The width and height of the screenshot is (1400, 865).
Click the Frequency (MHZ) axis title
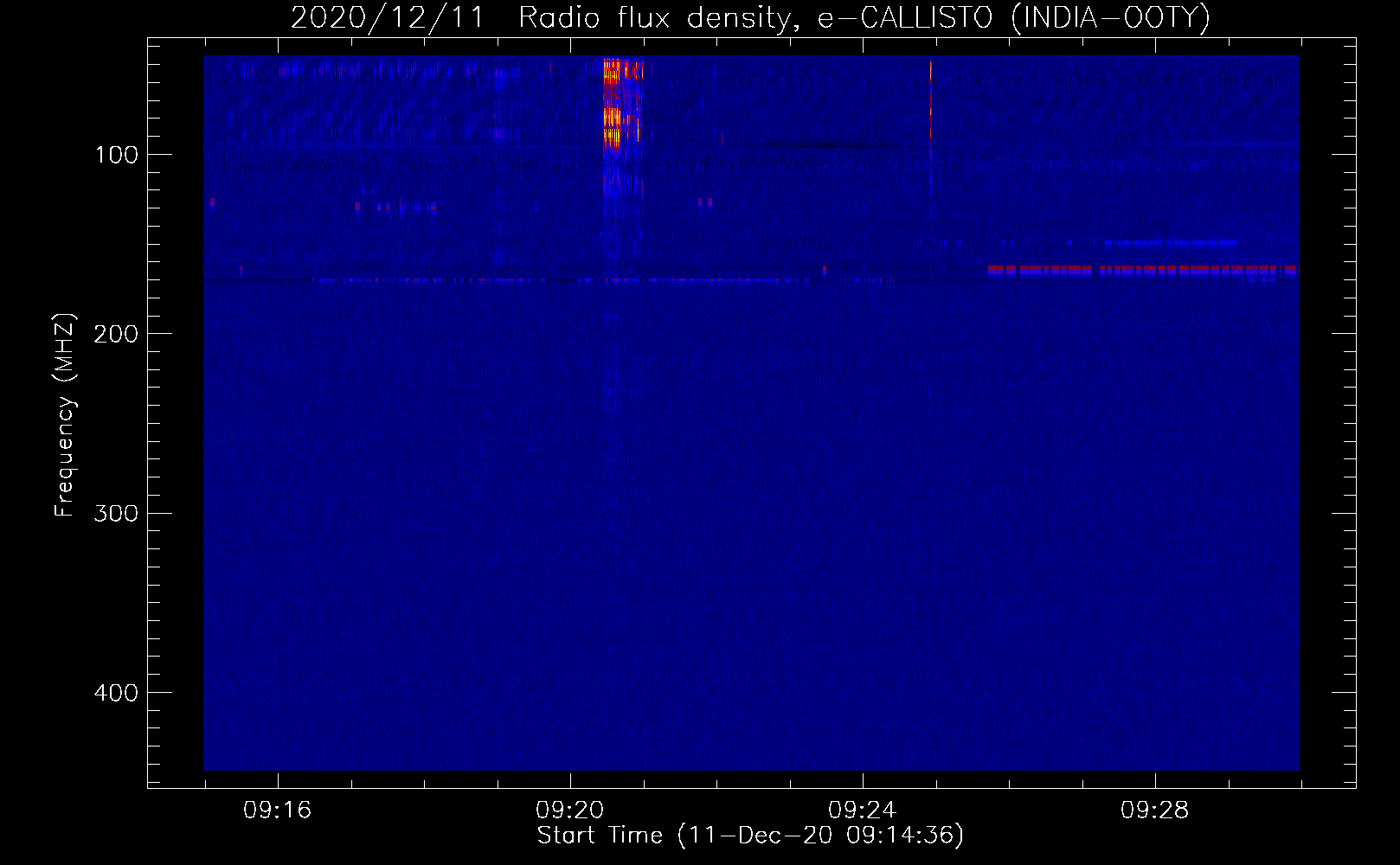point(66,414)
